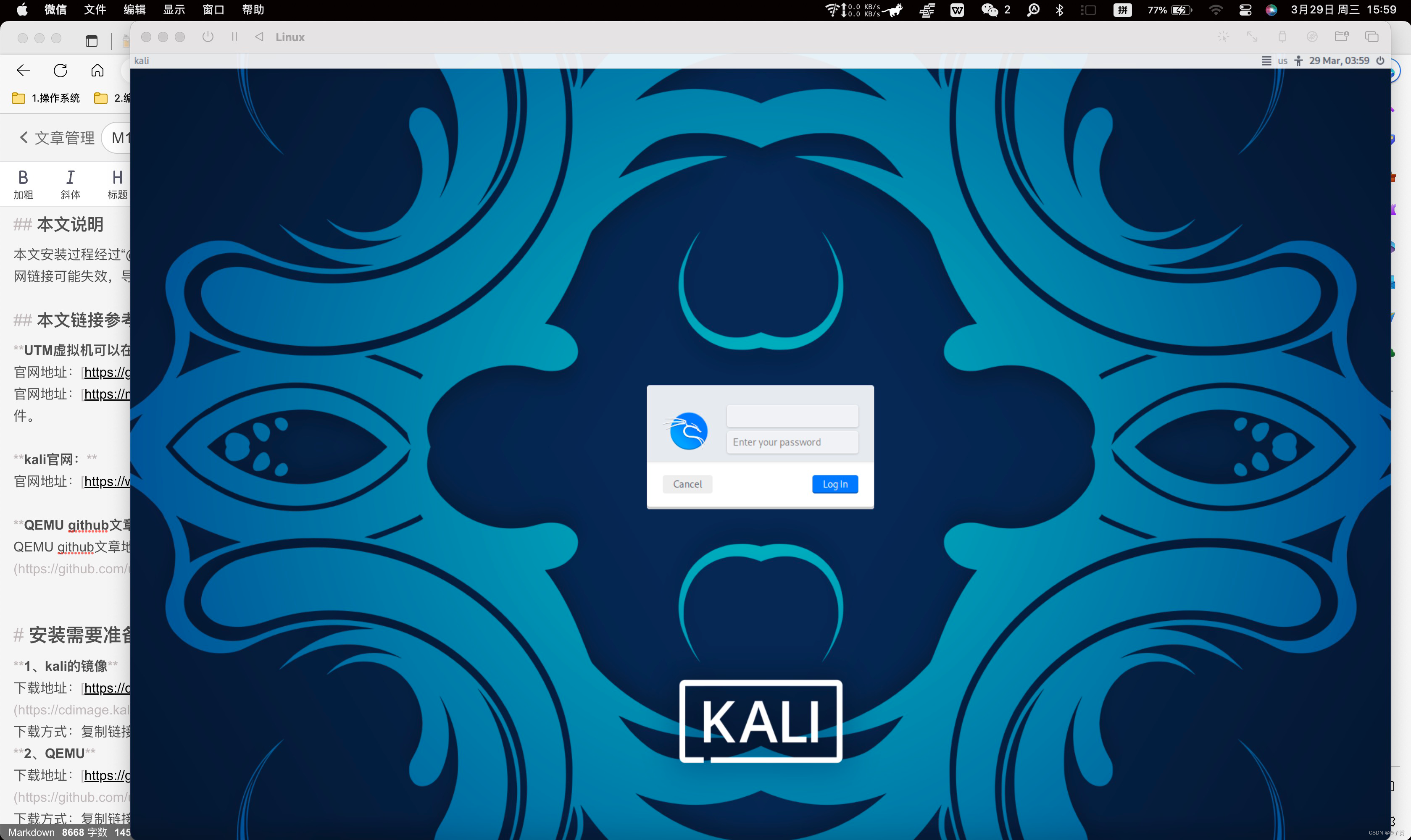Open the accessibility icon in Kali panel

coord(1298,60)
